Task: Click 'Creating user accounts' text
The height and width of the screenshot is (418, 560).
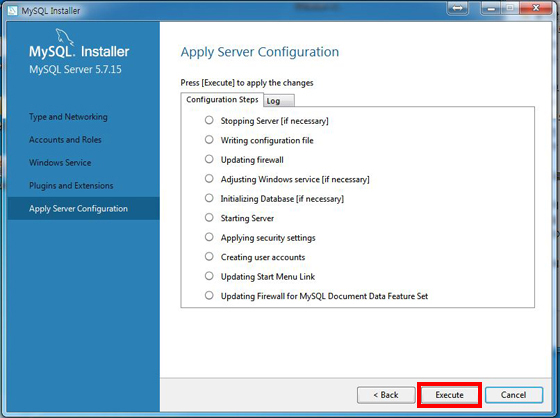Action: tap(263, 257)
